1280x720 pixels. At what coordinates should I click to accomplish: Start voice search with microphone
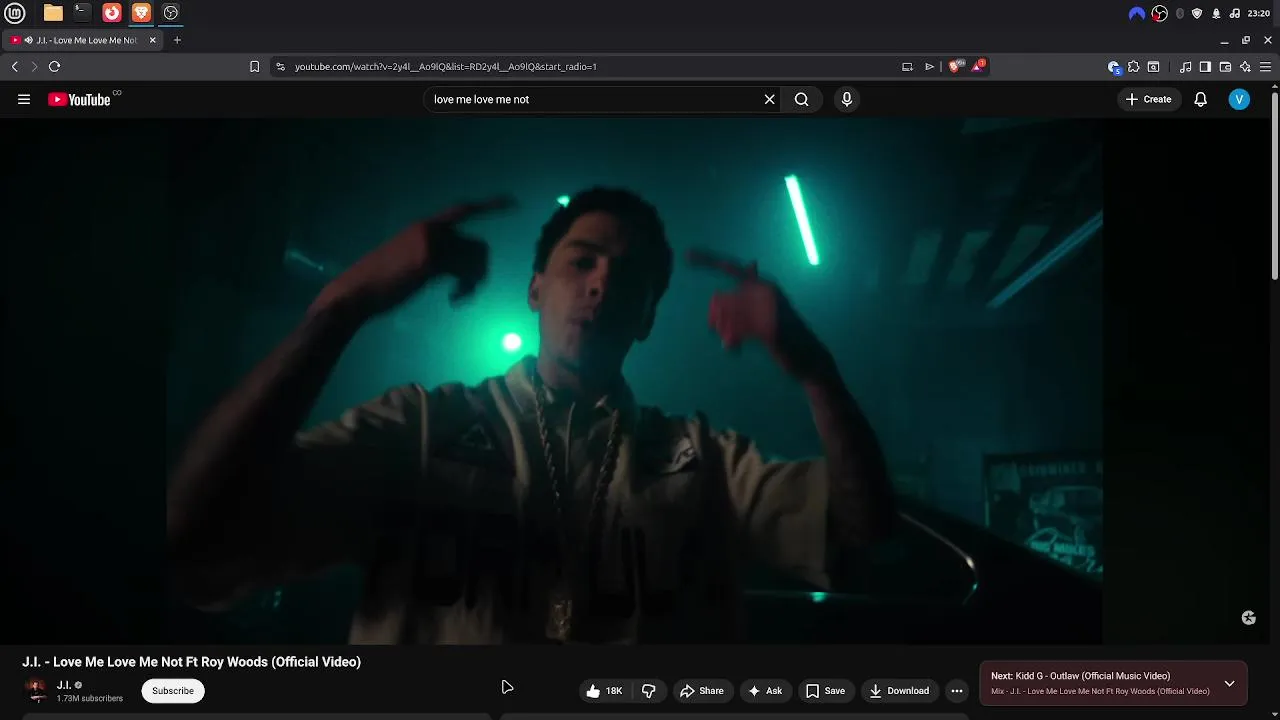[846, 99]
